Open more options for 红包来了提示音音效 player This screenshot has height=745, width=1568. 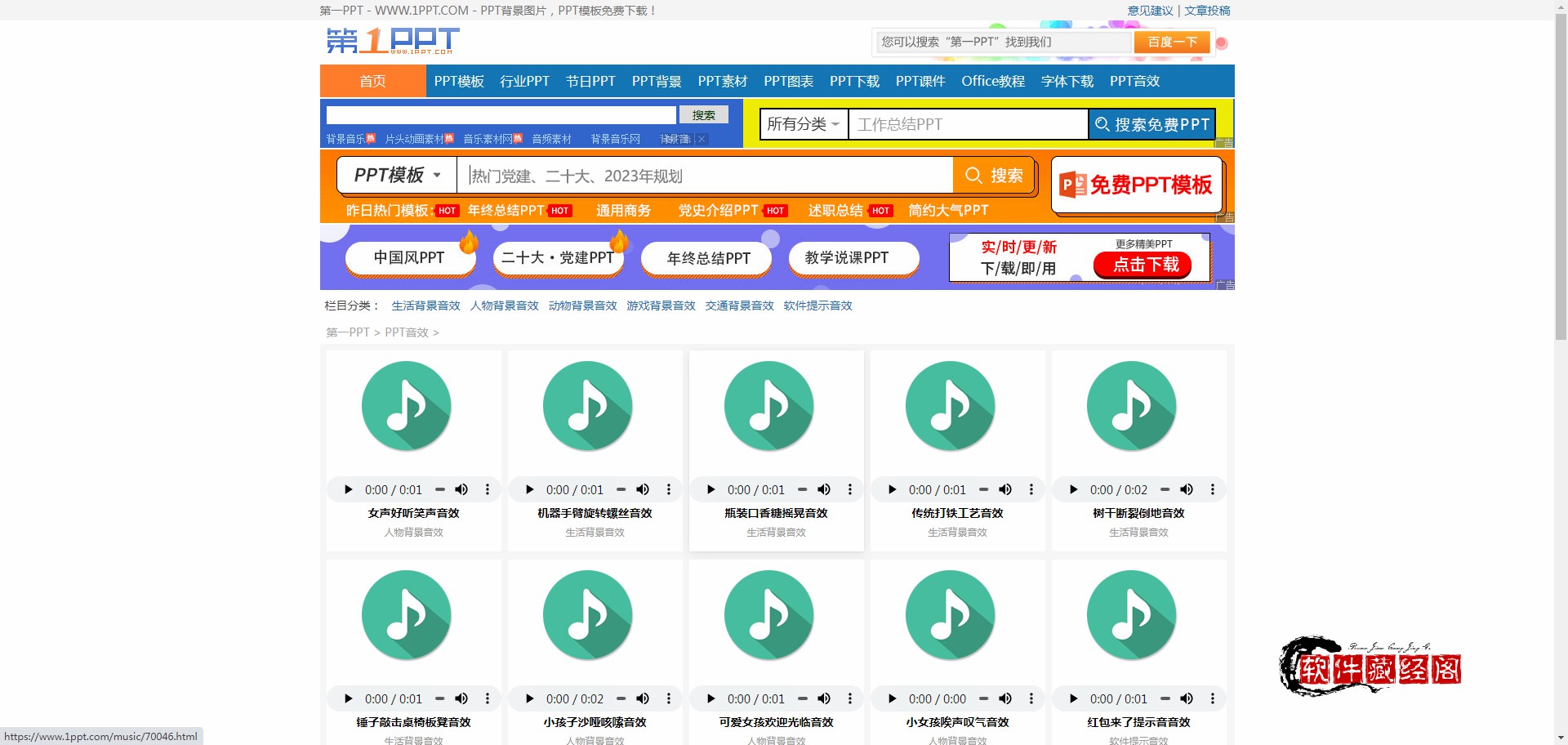tap(1213, 699)
